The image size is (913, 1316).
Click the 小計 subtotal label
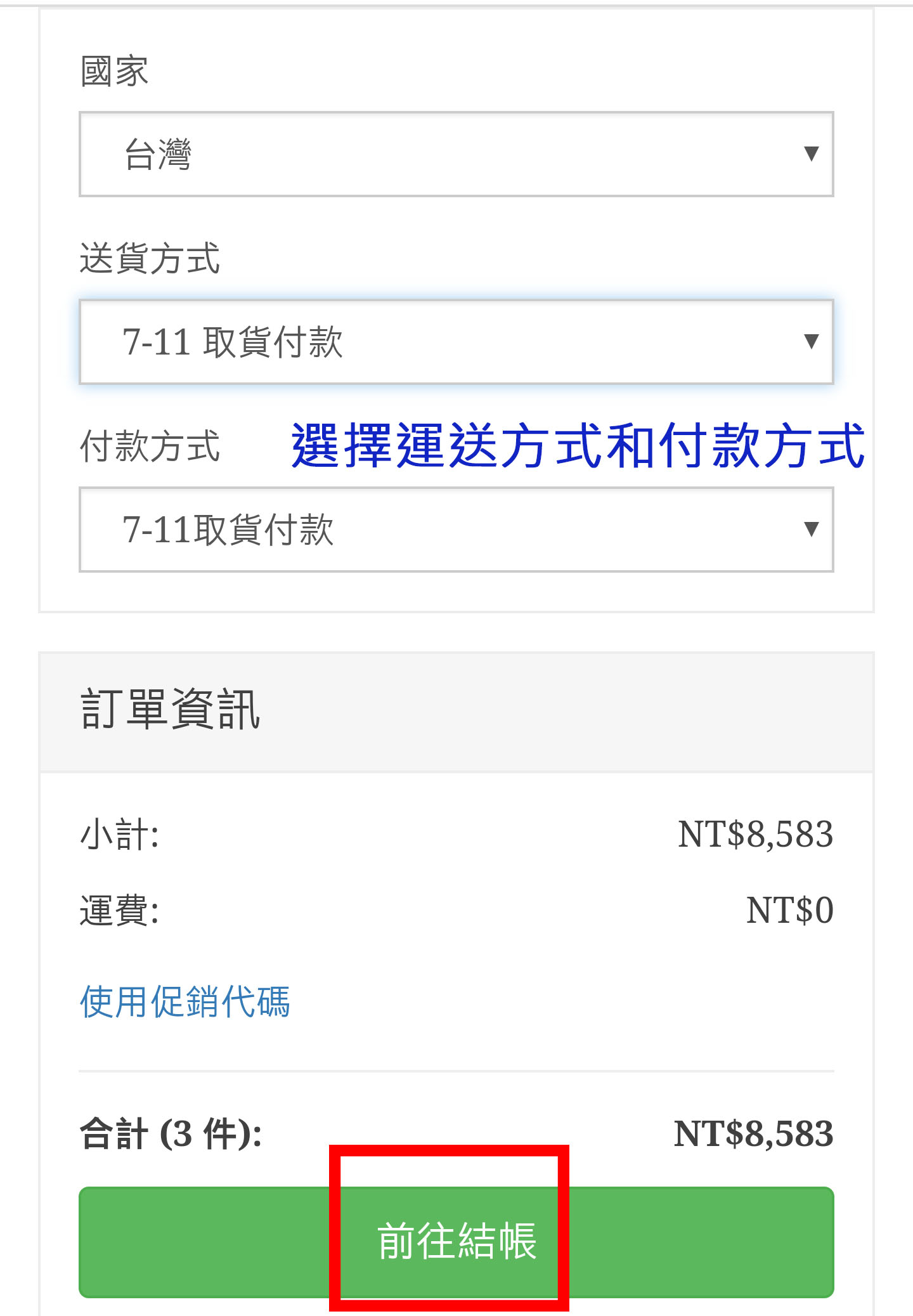pos(119,834)
